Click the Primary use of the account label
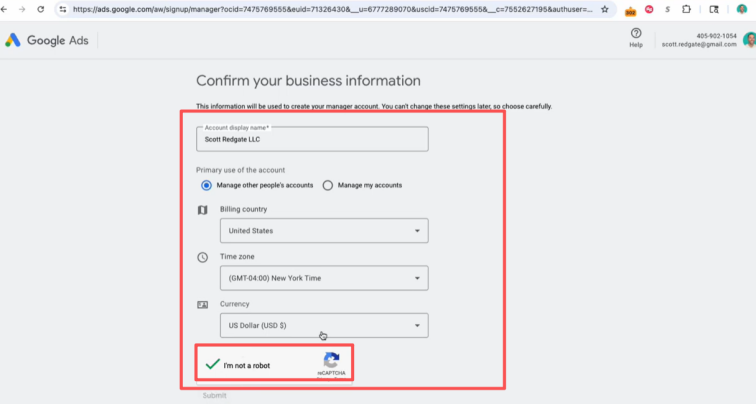 (240, 170)
